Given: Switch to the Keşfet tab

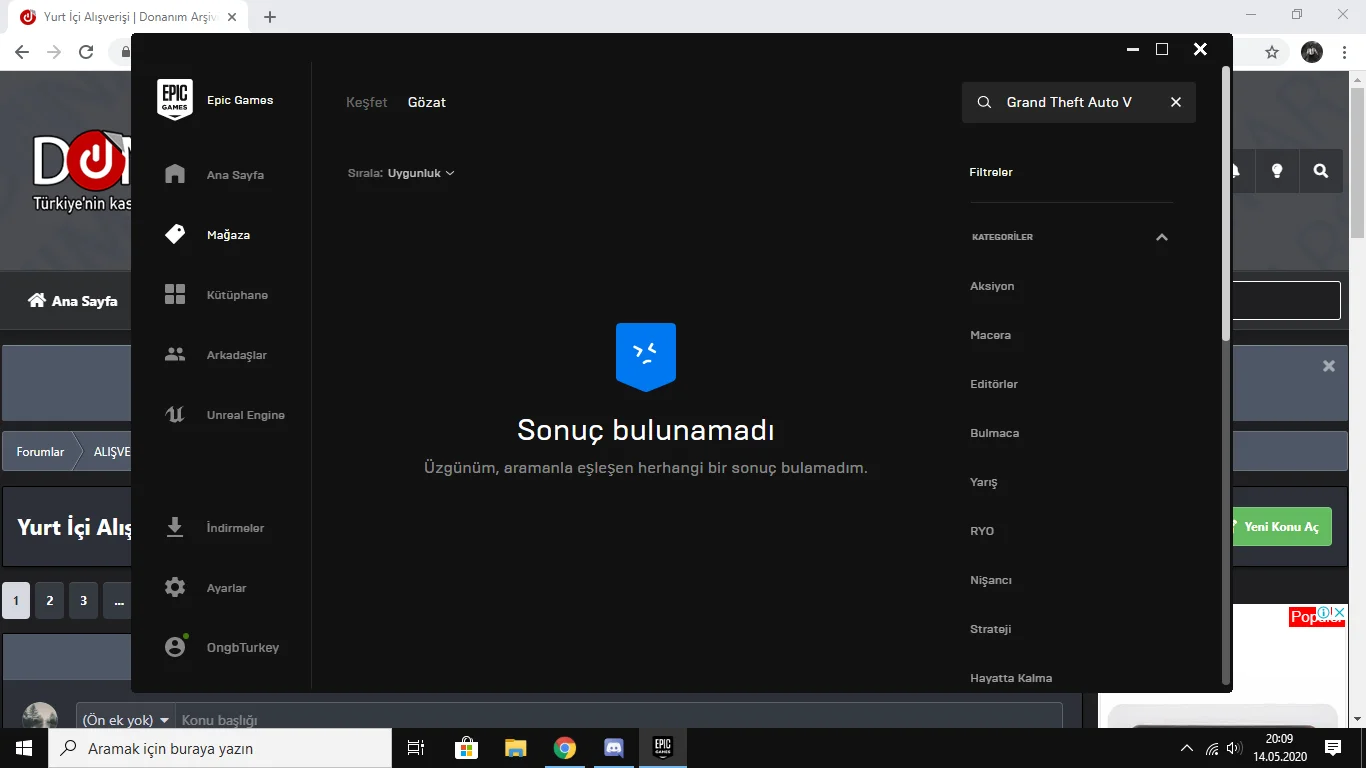Looking at the screenshot, I should point(366,101).
